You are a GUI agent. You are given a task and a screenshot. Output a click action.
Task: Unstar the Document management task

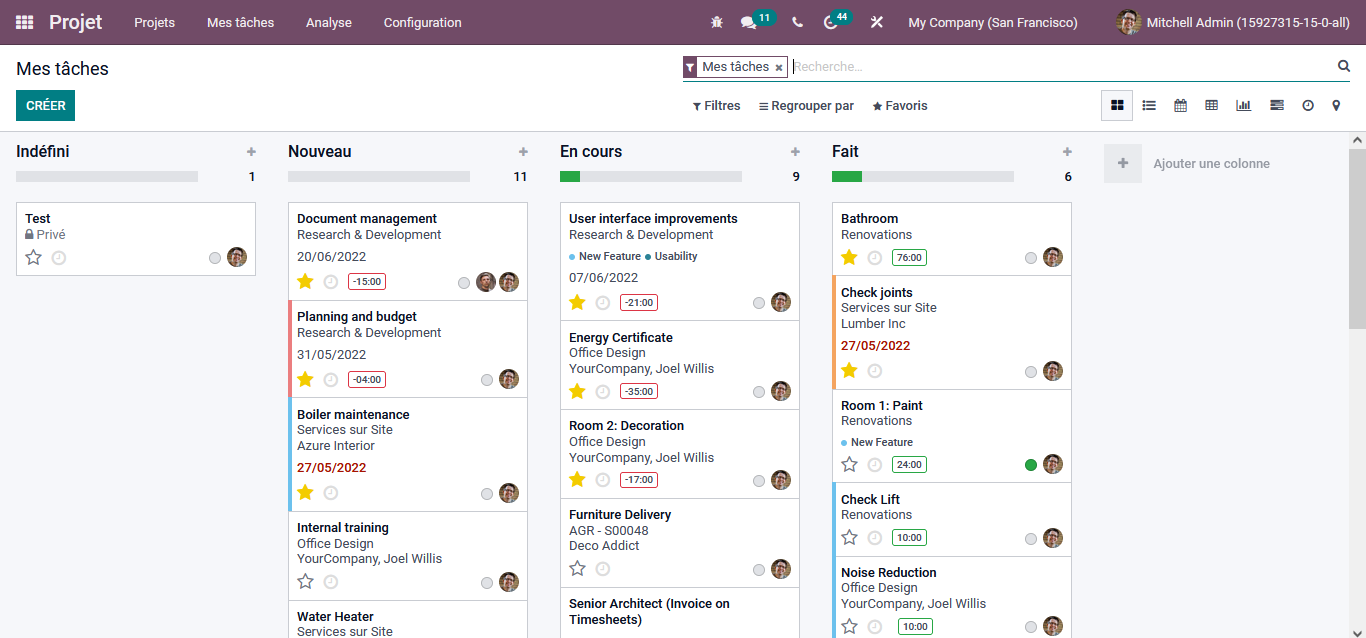[x=305, y=281]
